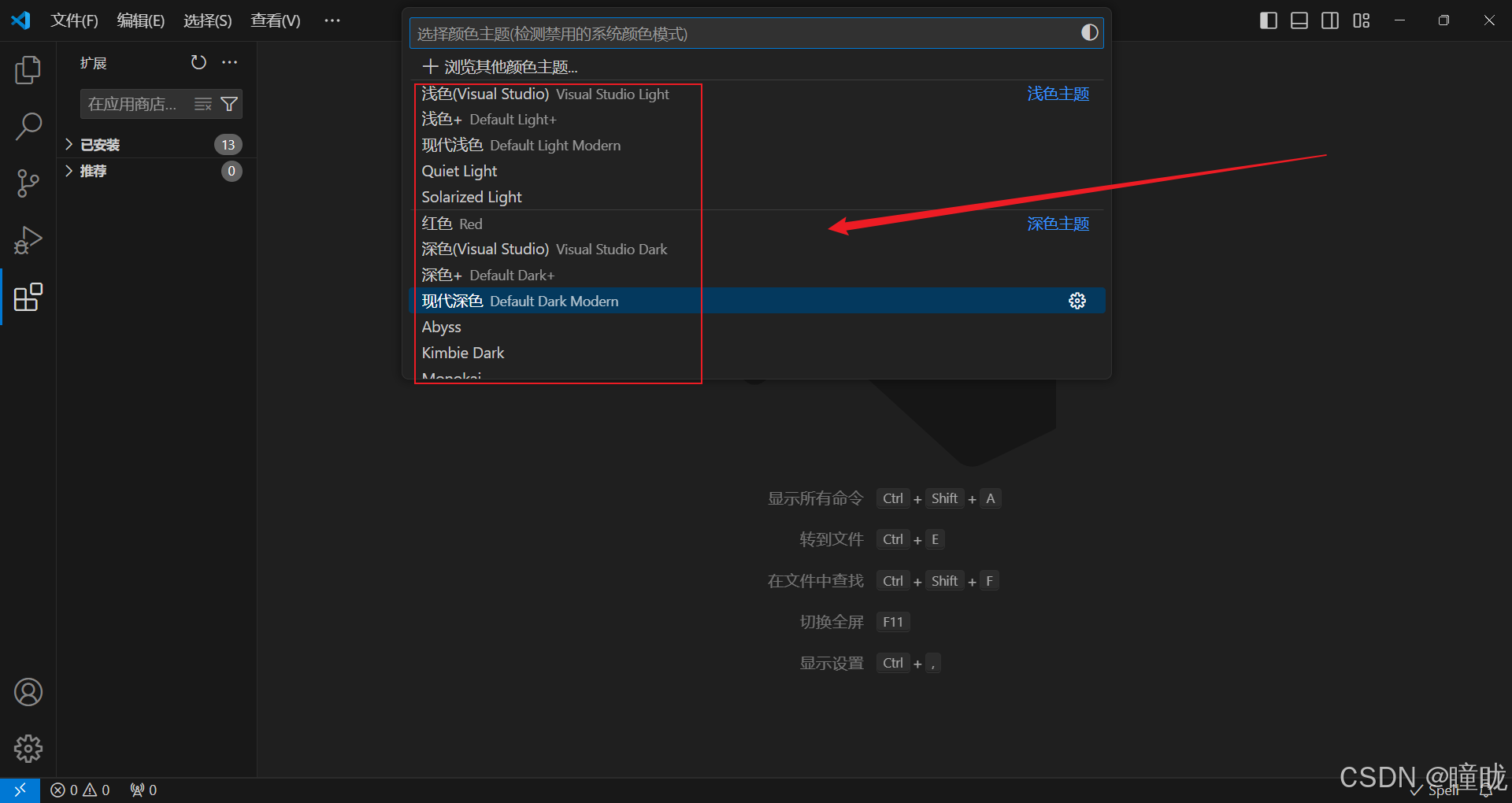Toggle bottom panel layout icon
Image resolution: width=1512 pixels, height=803 pixels.
(1299, 20)
